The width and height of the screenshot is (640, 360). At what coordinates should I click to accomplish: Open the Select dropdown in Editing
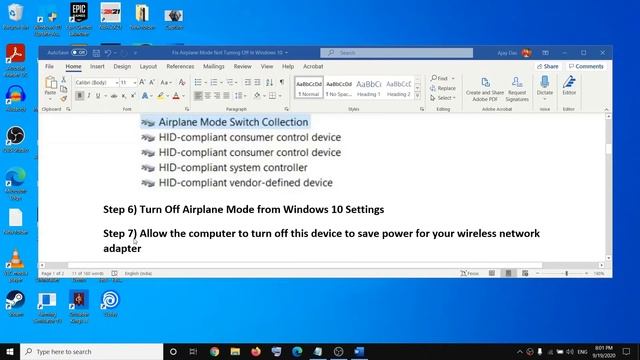point(443,98)
